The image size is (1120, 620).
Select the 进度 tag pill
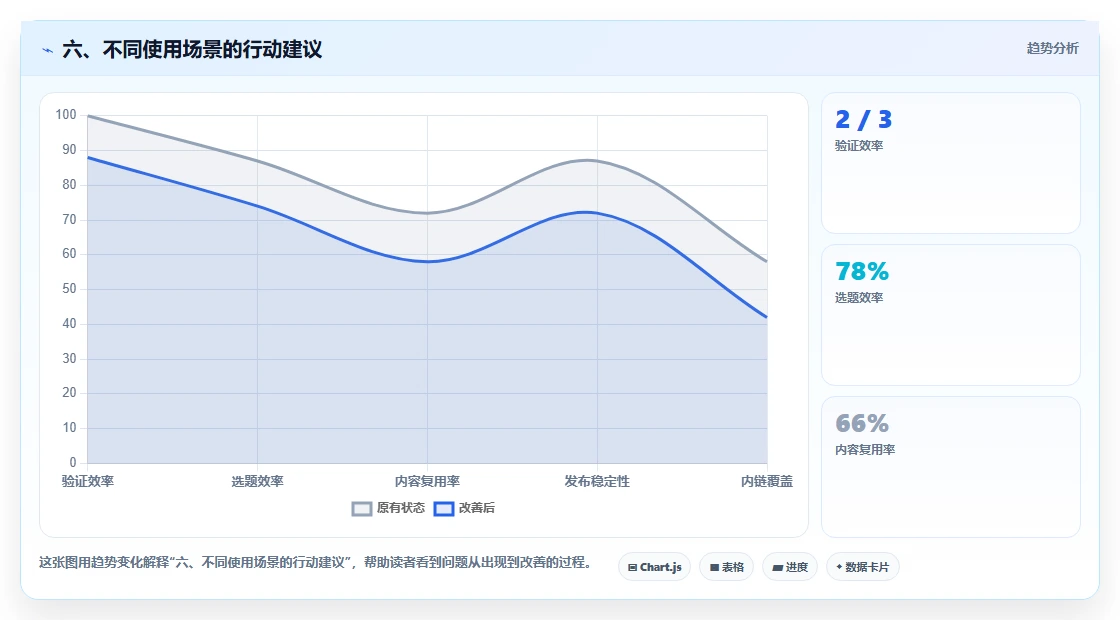(x=790, y=567)
